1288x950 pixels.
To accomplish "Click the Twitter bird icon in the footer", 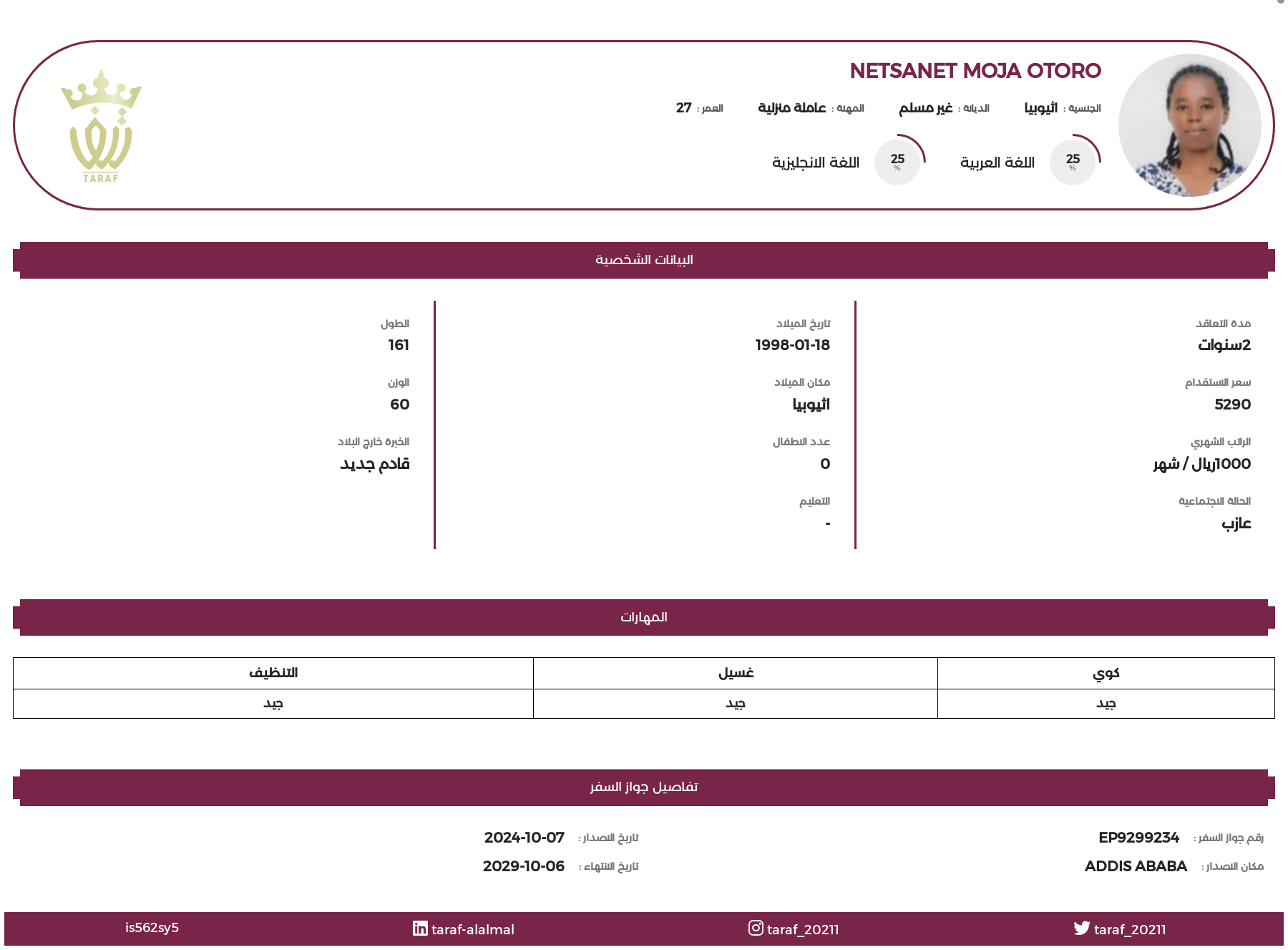I will (1081, 929).
